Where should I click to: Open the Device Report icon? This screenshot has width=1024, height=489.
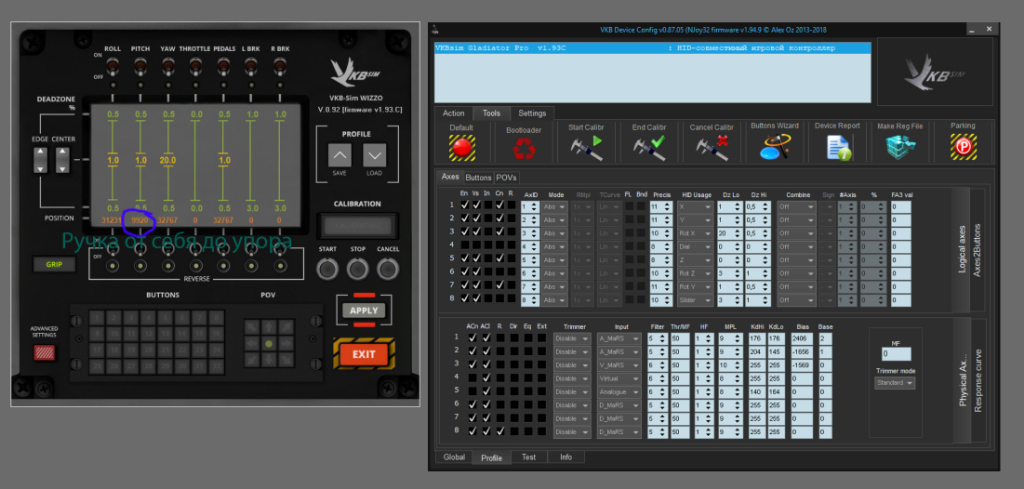(x=838, y=148)
